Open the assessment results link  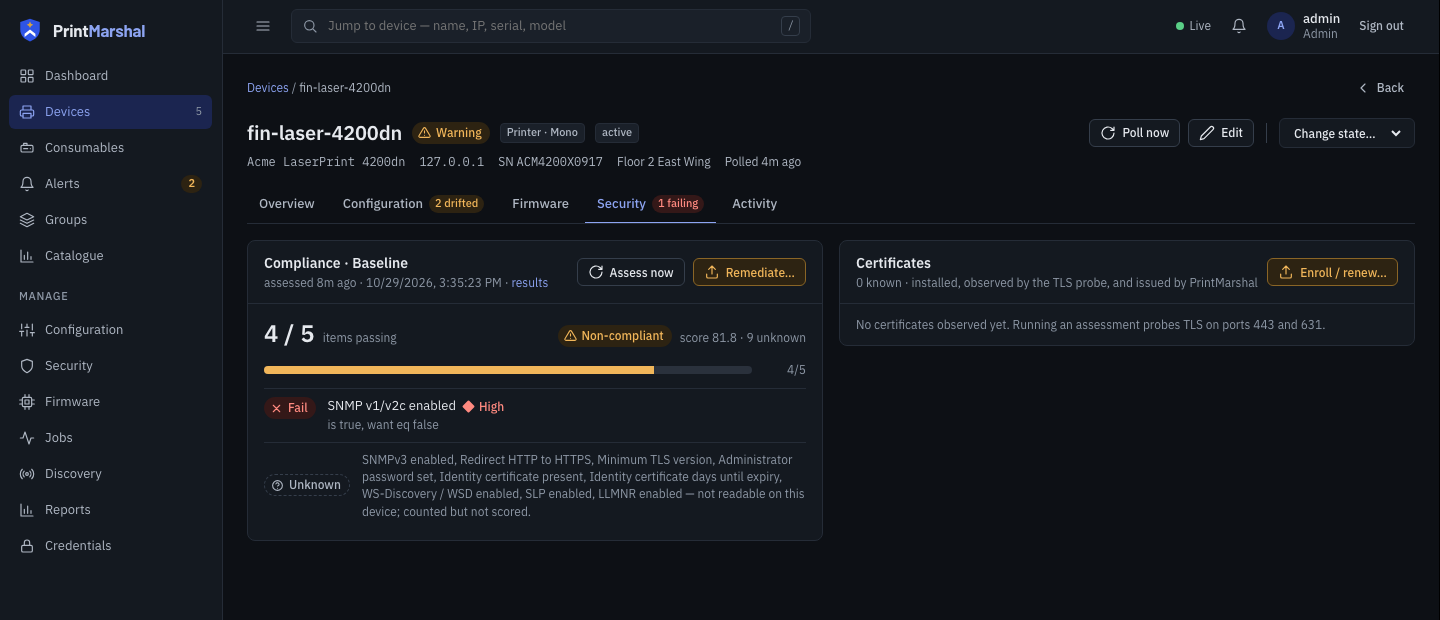point(529,283)
